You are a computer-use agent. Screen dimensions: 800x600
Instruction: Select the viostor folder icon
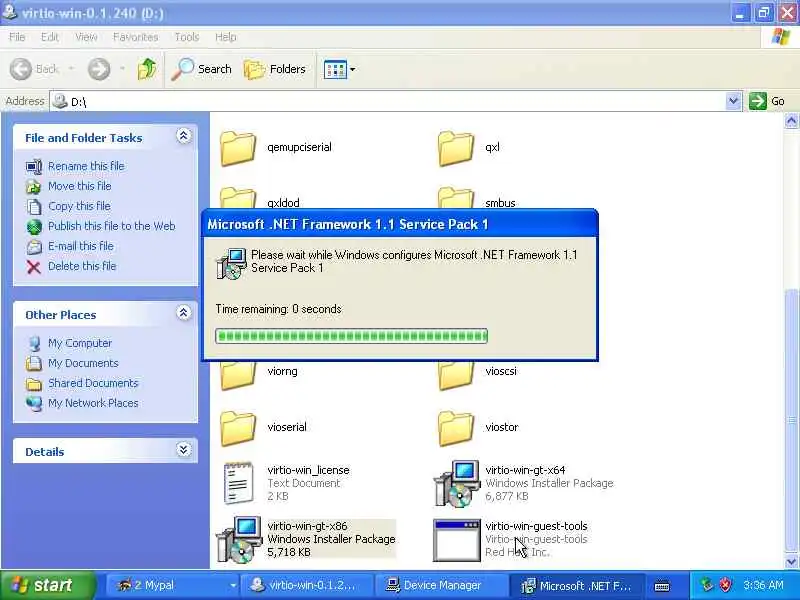(x=456, y=428)
